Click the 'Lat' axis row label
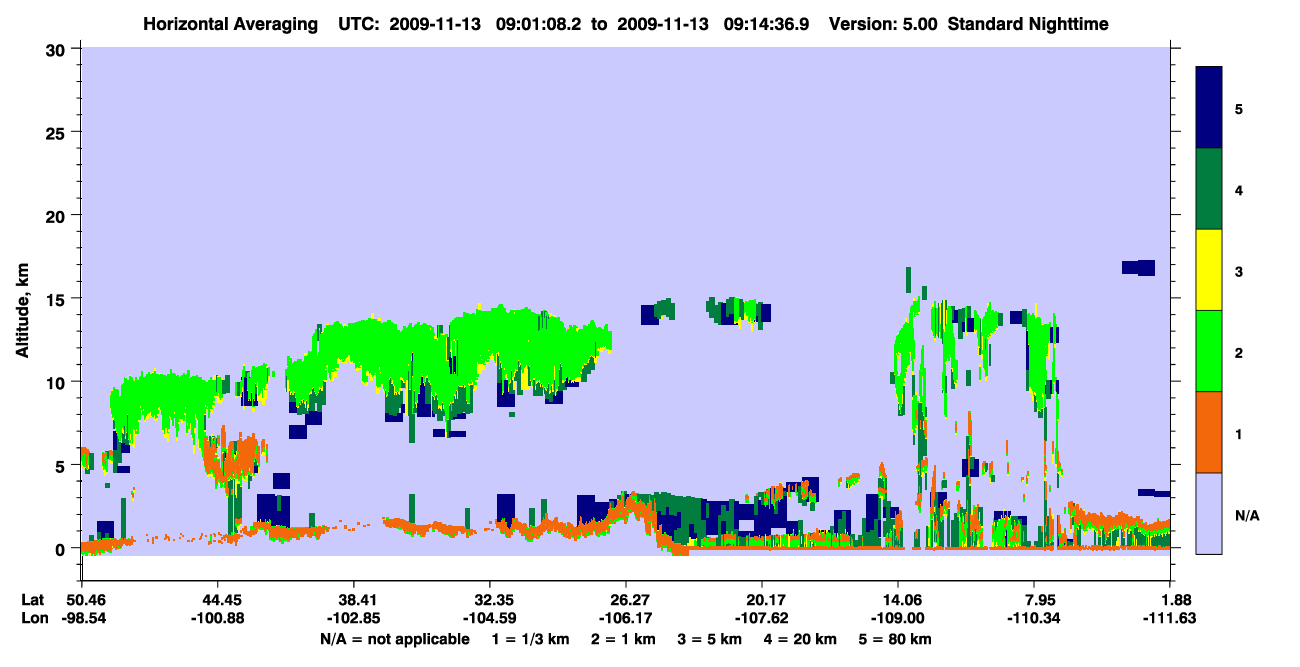 tap(32, 600)
